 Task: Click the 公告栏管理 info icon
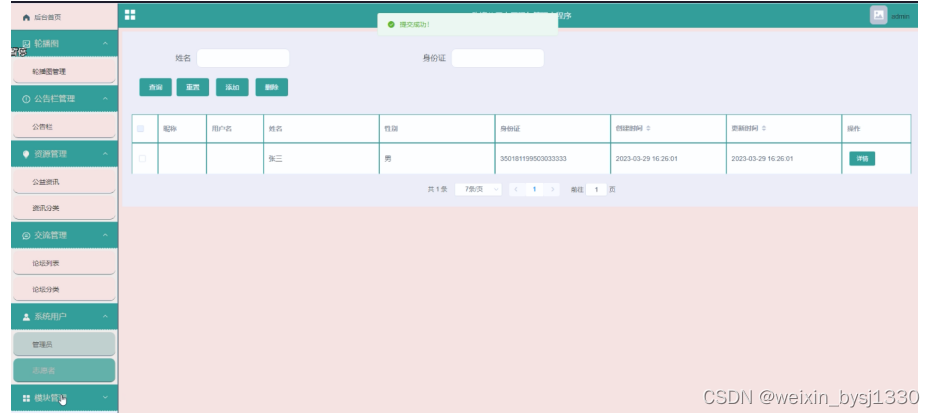tap(26, 99)
